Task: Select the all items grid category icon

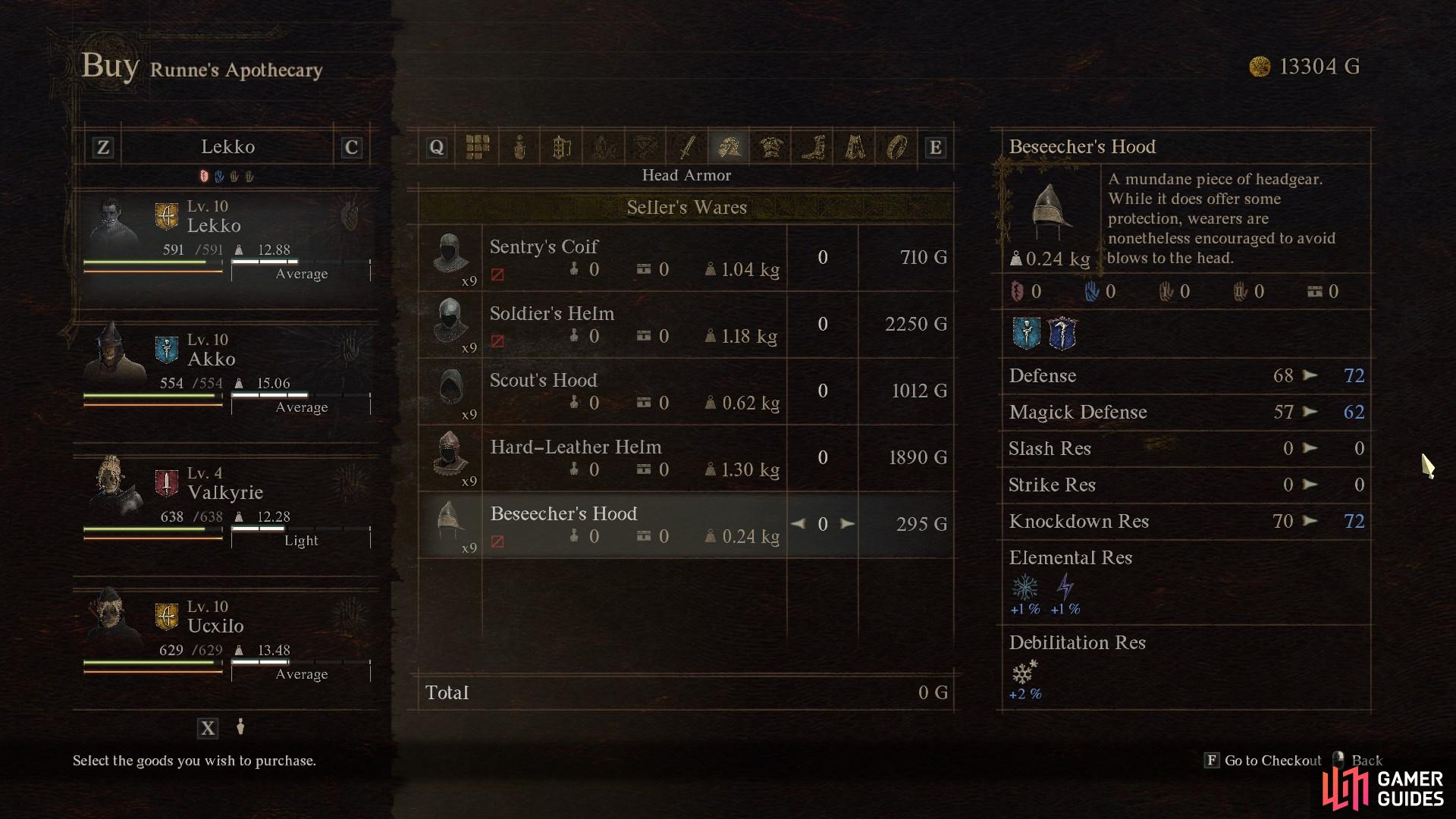Action: (478, 146)
